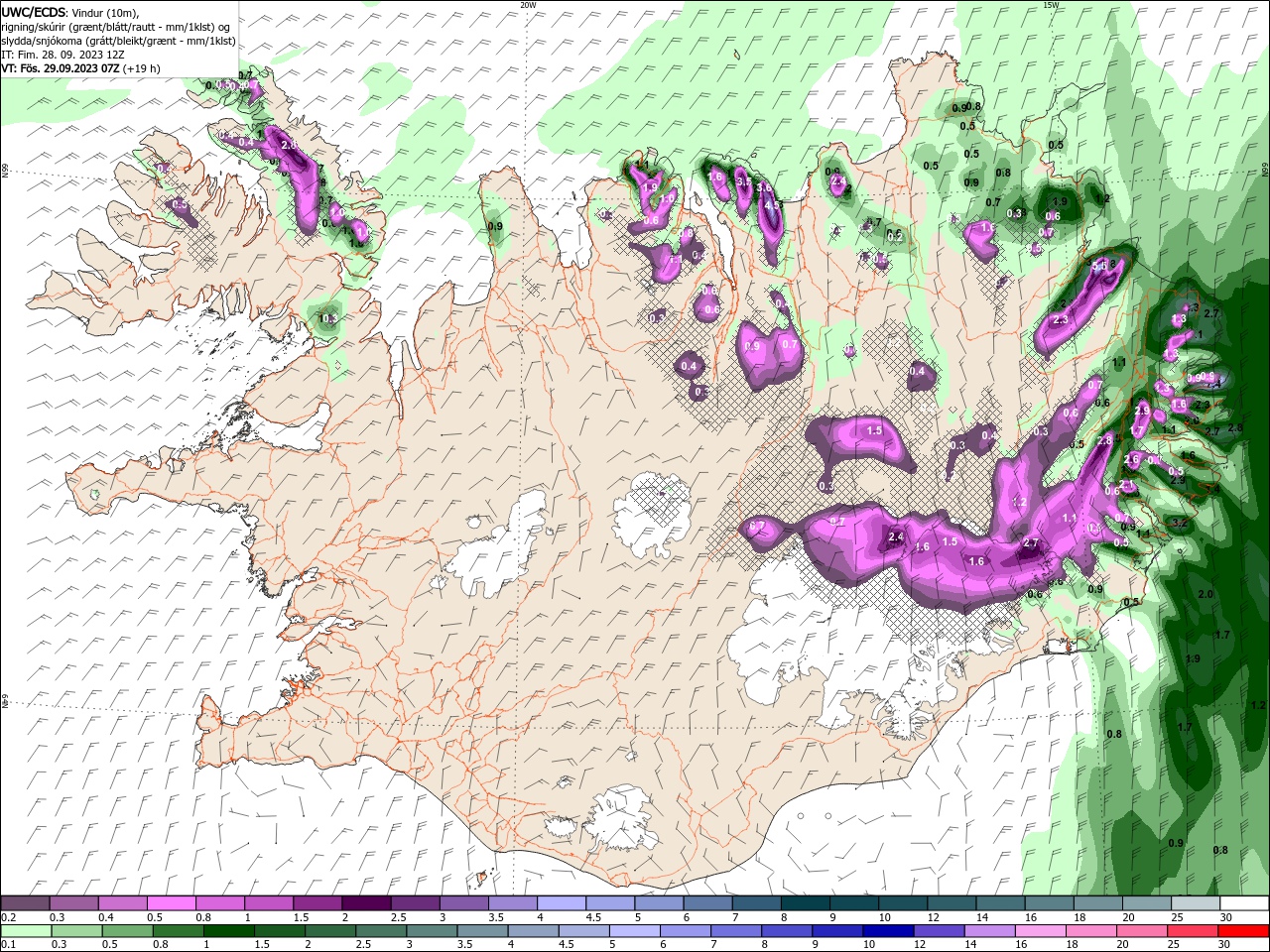The image size is (1270, 952).
Task: Pick the 0.2 dark mauve swatch, upper legend row
Action: point(26,903)
